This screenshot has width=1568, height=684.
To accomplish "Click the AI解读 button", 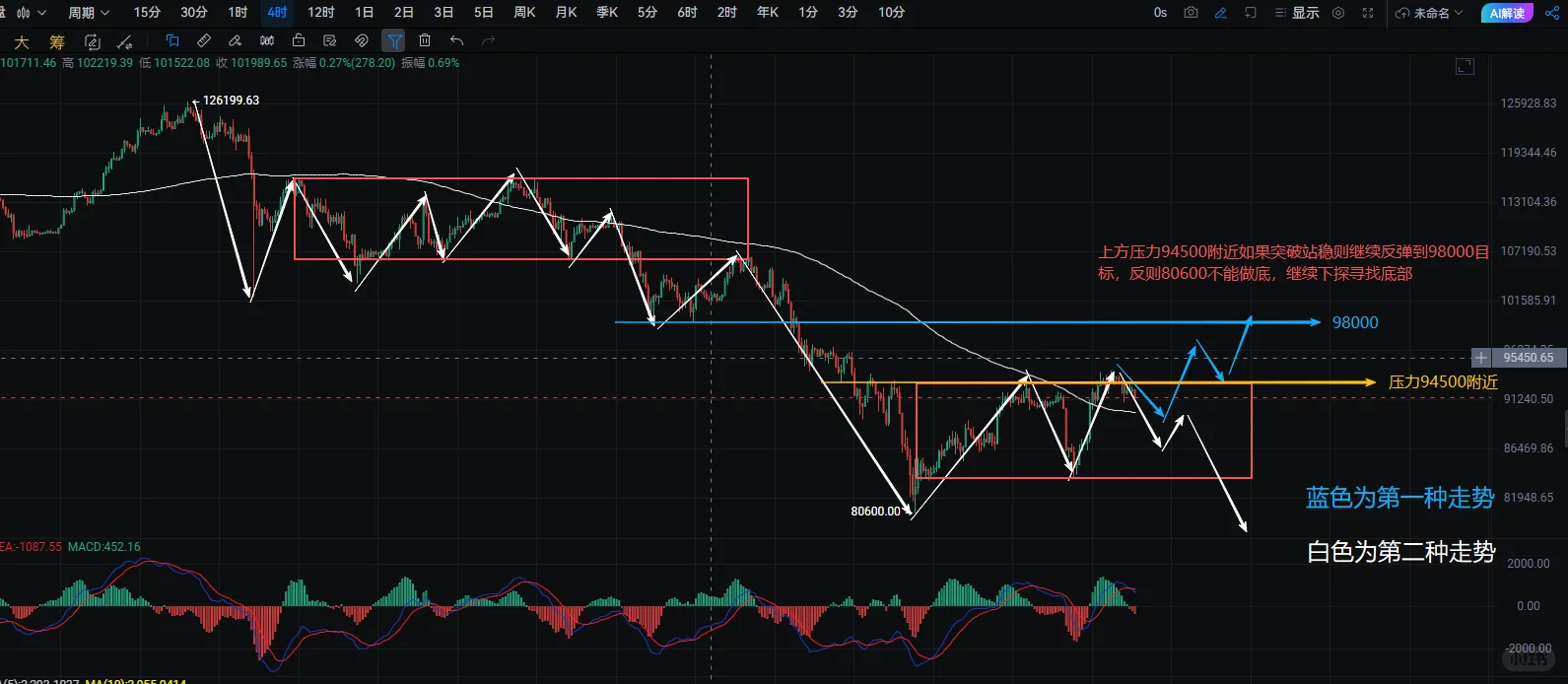I will point(1507,13).
